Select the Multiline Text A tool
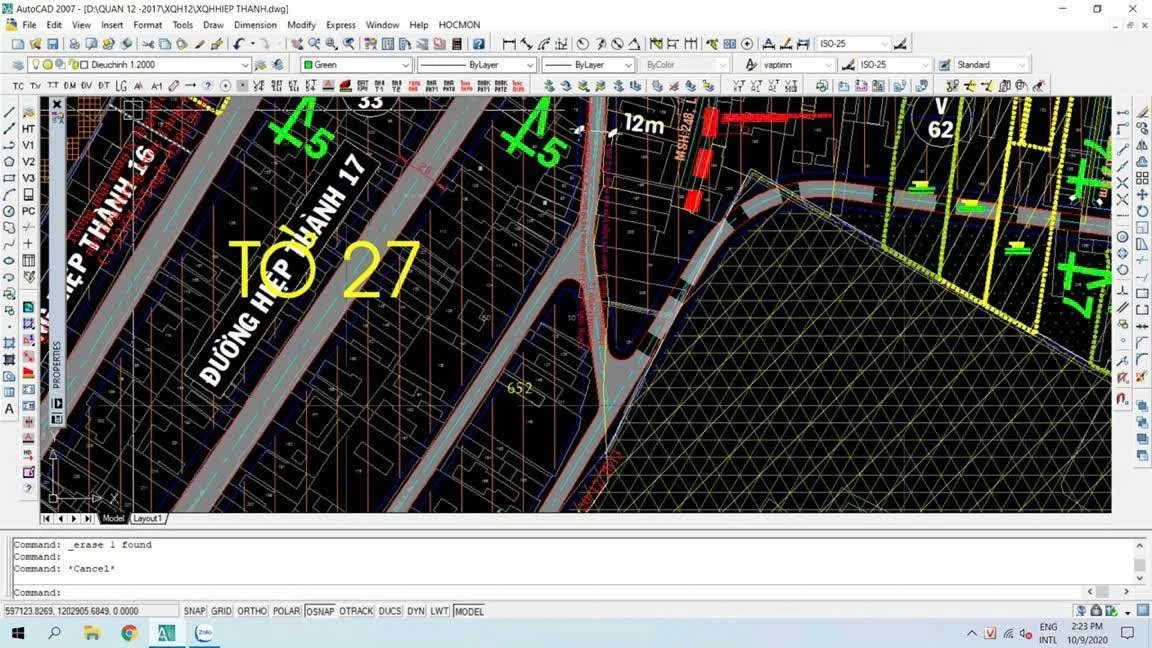Image resolution: width=1152 pixels, height=648 pixels. tap(9, 408)
